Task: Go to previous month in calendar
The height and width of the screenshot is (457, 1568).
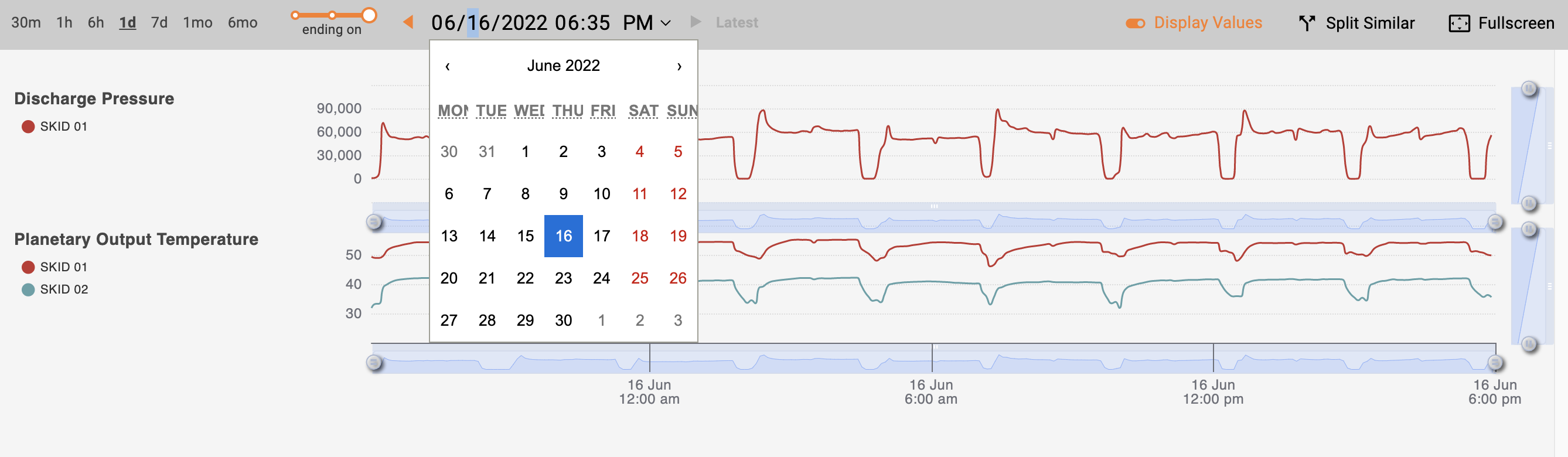Action: coord(448,66)
